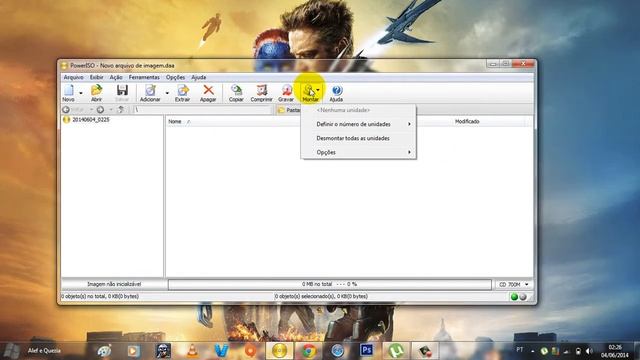Click the Pastas folders button
640x360 pixels.
coord(289,110)
